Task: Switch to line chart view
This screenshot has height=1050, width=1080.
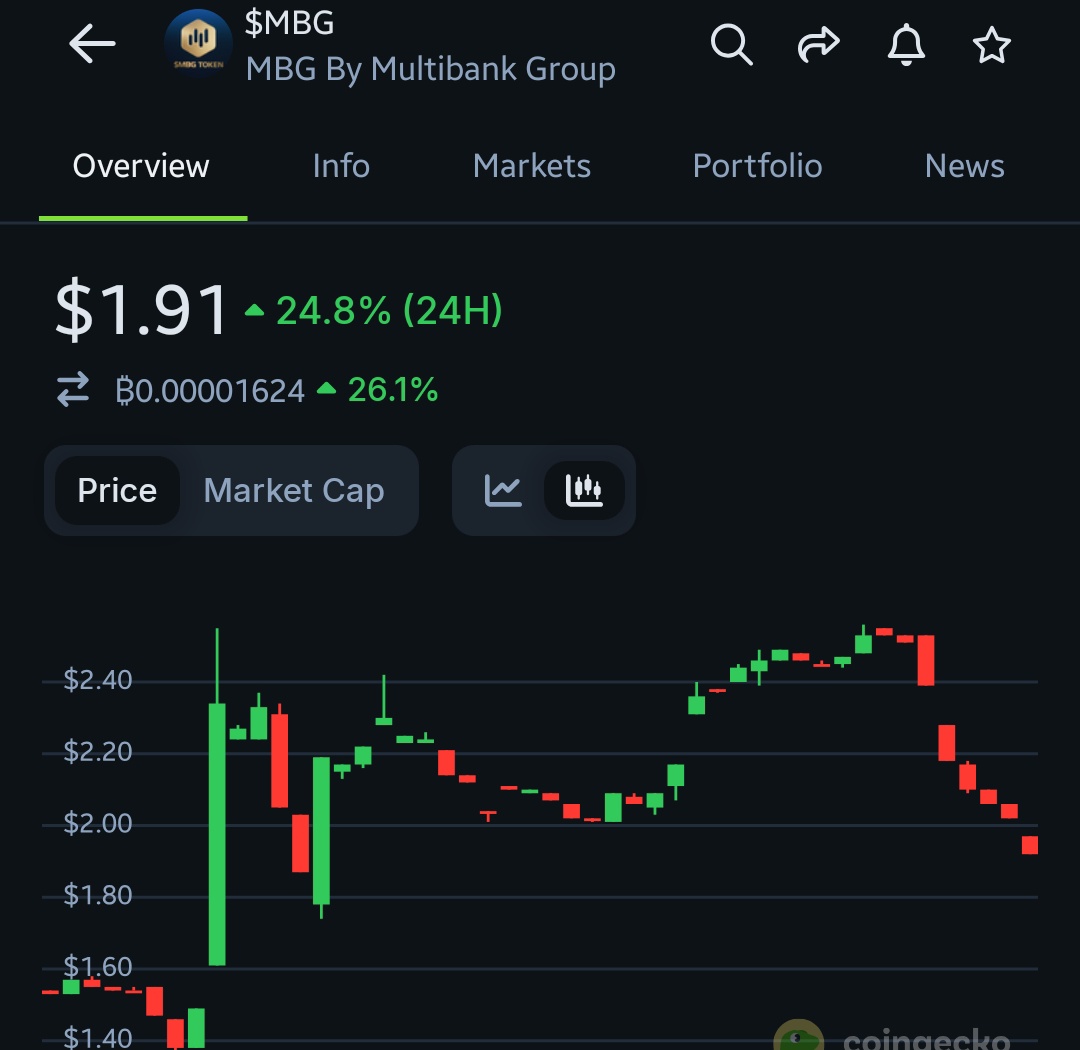Action: point(503,491)
